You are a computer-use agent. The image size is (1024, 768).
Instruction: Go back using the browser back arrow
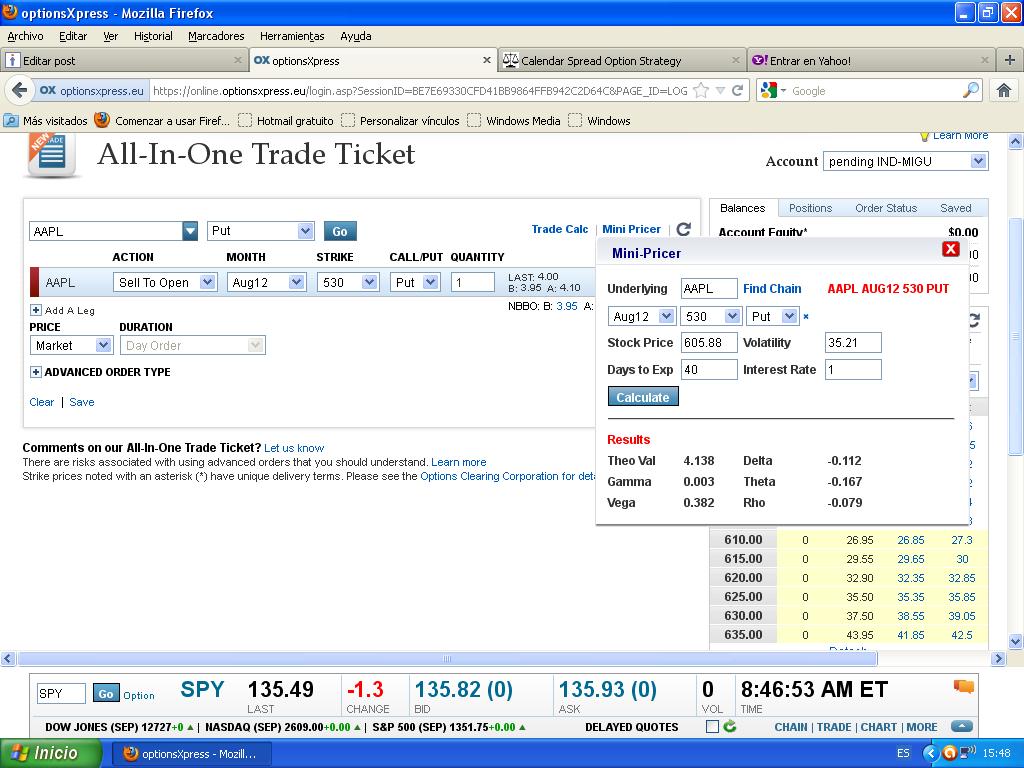[19, 90]
